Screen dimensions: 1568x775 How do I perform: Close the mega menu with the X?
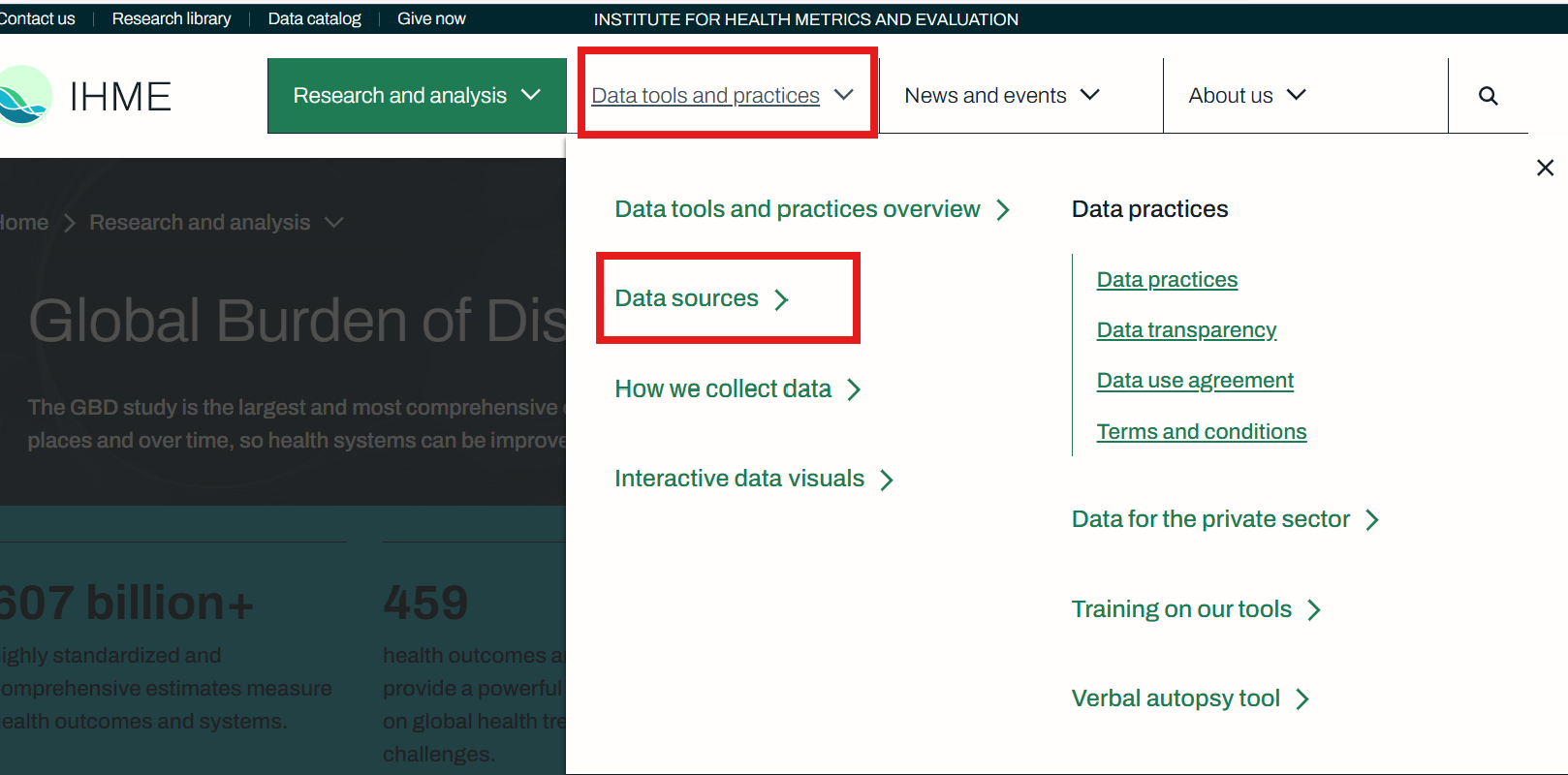tap(1545, 168)
